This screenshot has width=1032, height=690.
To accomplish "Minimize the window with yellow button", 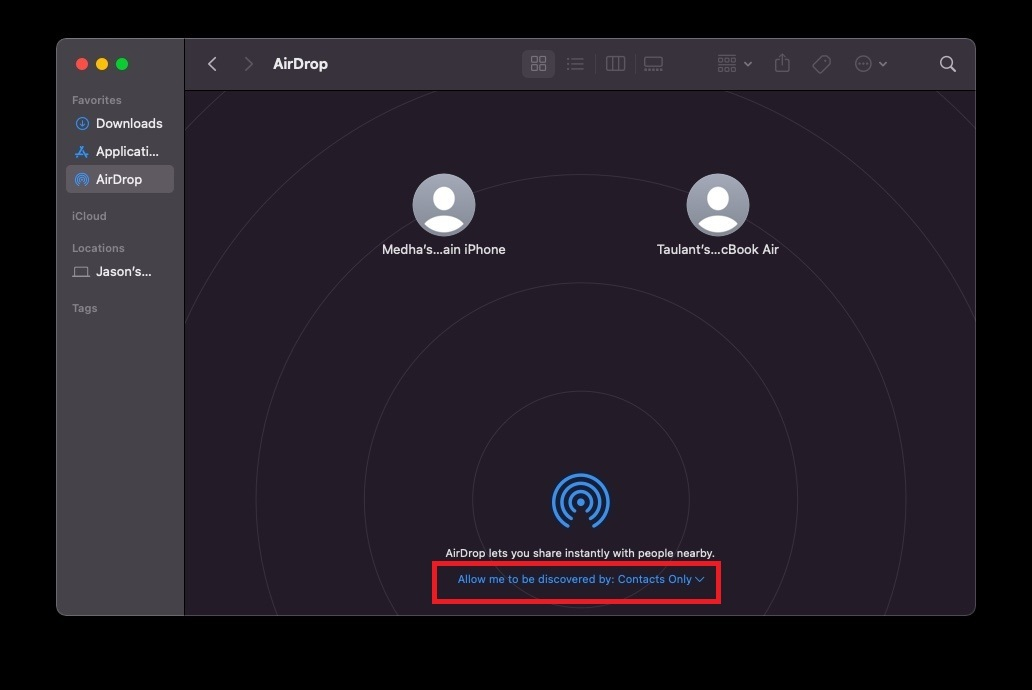I will click(102, 64).
